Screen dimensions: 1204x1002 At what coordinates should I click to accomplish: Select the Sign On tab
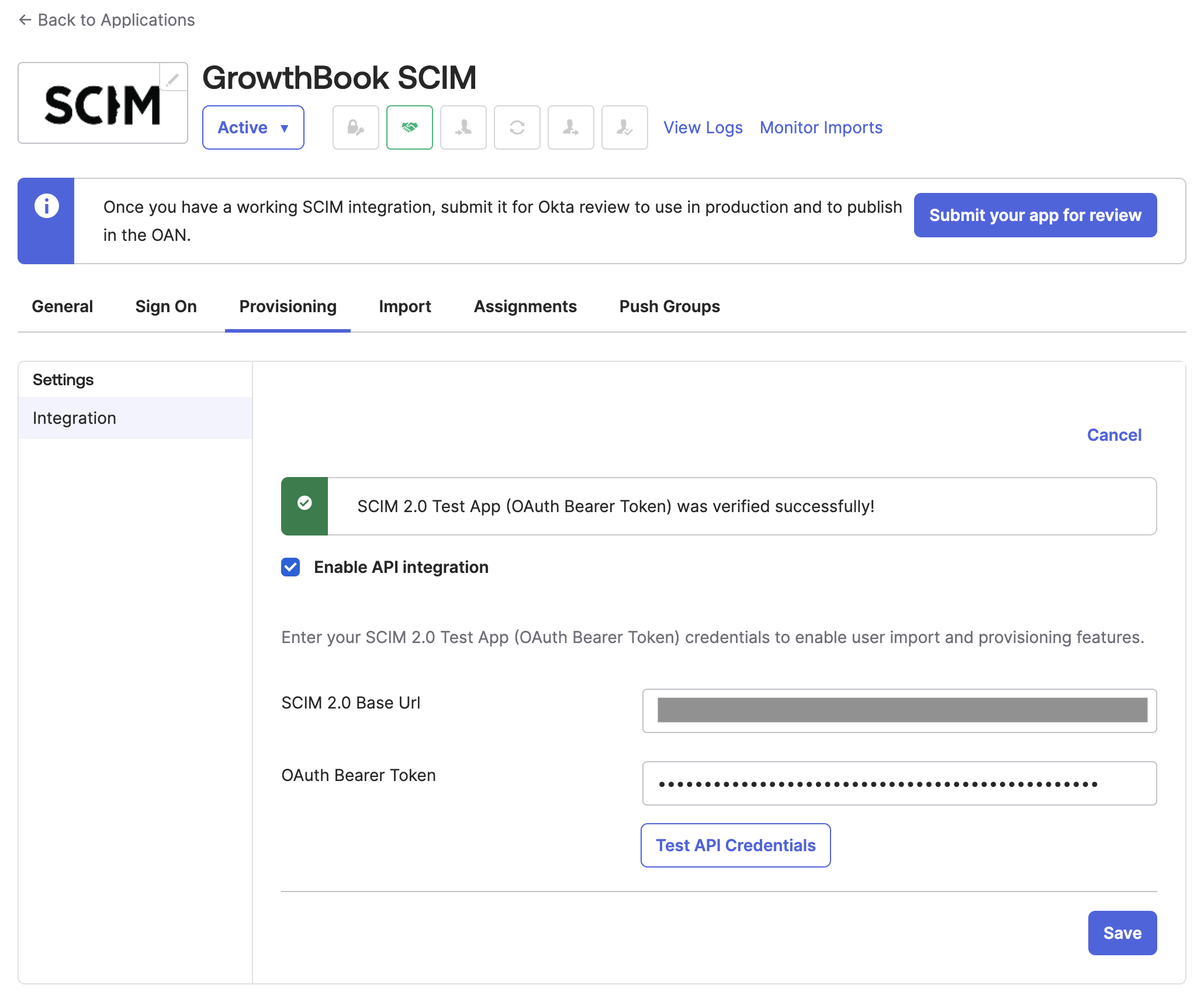tap(166, 306)
